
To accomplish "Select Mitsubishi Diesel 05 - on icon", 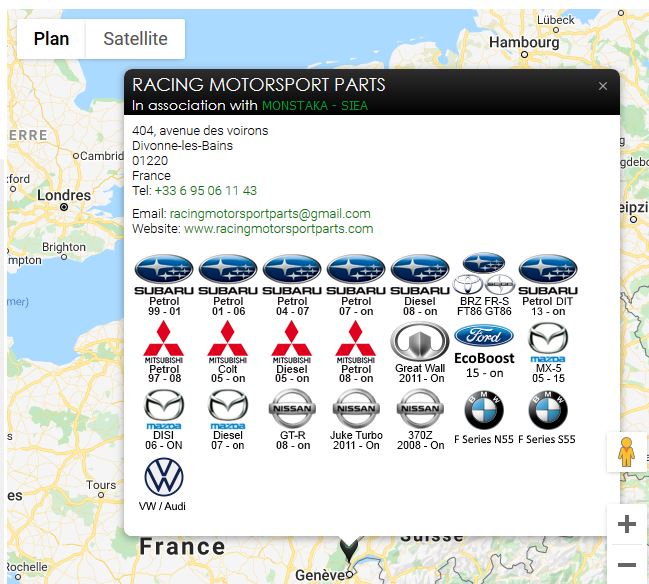I will pyautogui.click(x=292, y=352).
